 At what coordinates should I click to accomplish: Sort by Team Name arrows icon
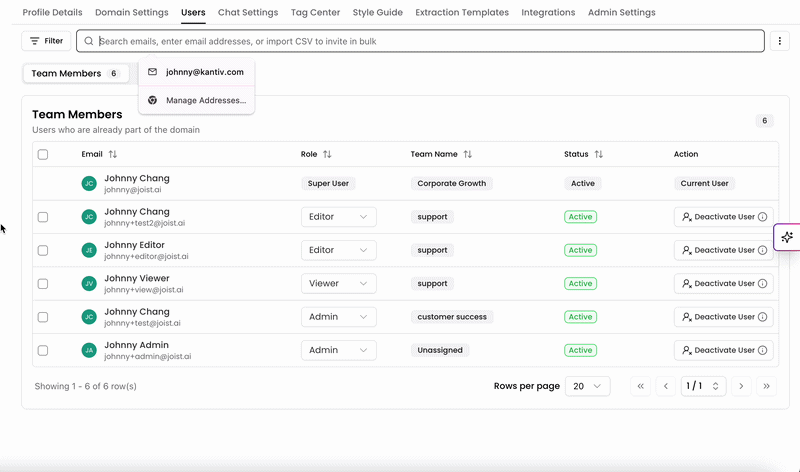click(467, 154)
